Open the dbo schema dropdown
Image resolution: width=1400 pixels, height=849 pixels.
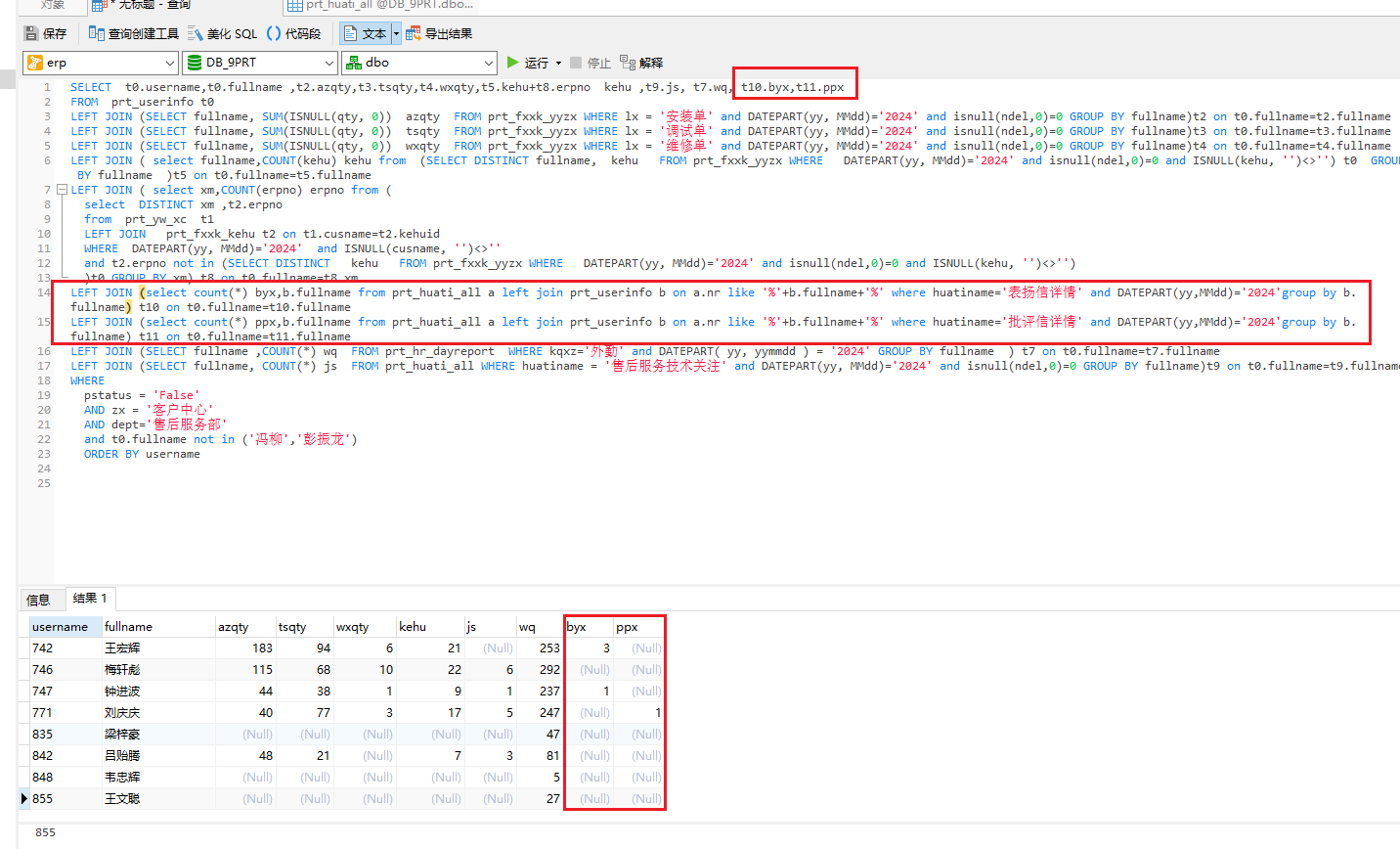pyautogui.click(x=418, y=63)
